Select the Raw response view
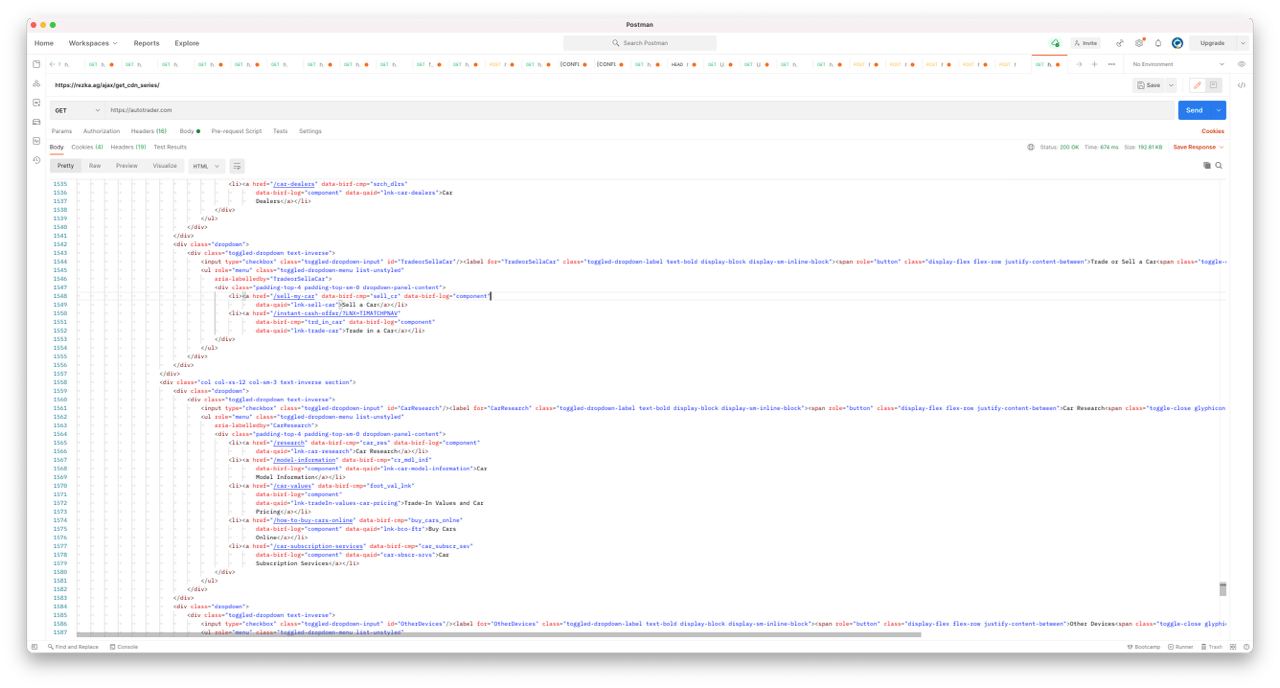The height and width of the screenshot is (688, 1280). coord(94,166)
